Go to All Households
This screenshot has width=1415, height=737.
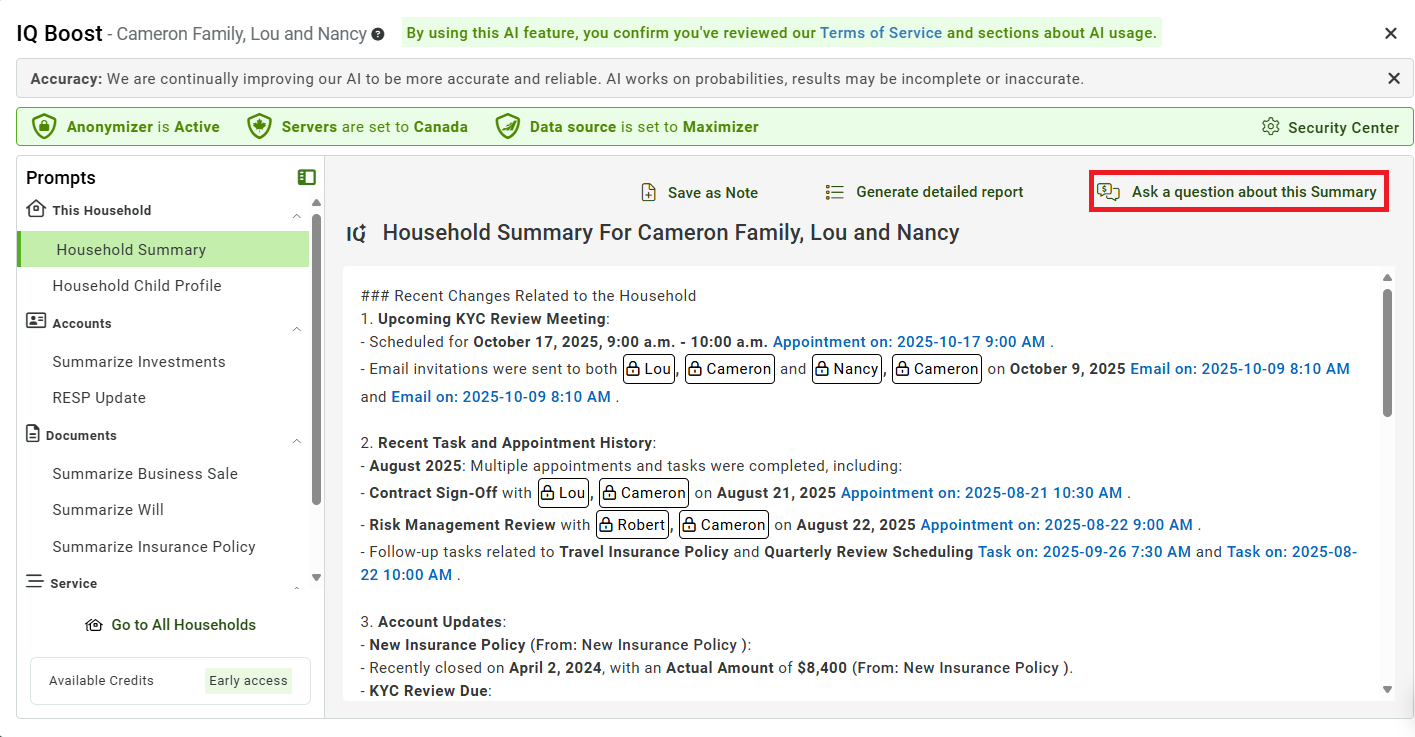coord(171,625)
